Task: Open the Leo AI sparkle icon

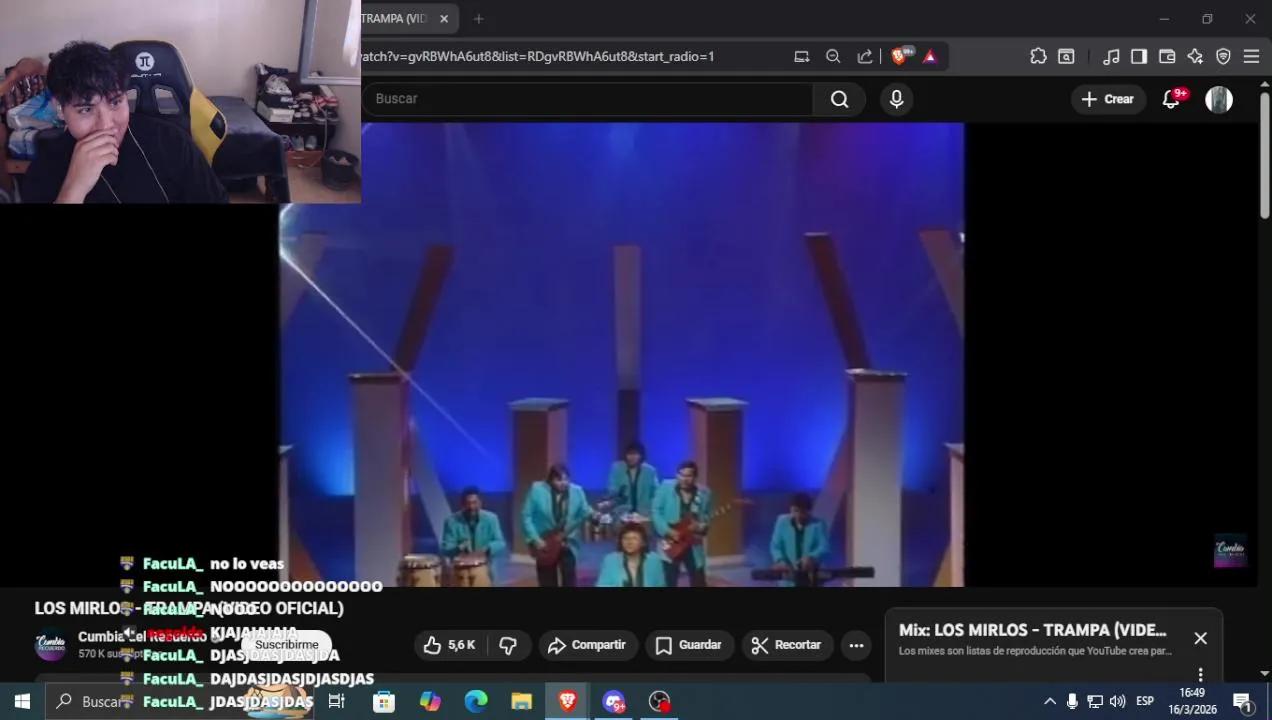Action: coord(1195,57)
